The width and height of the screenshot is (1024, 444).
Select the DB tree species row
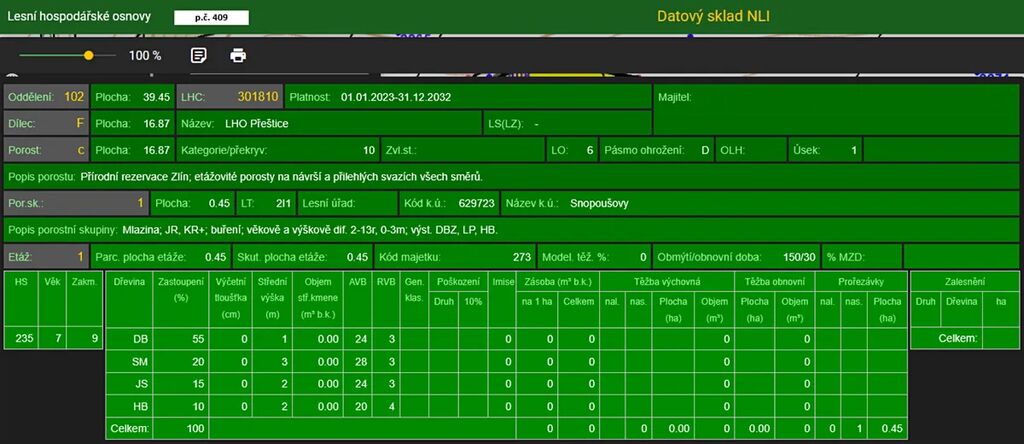point(141,340)
